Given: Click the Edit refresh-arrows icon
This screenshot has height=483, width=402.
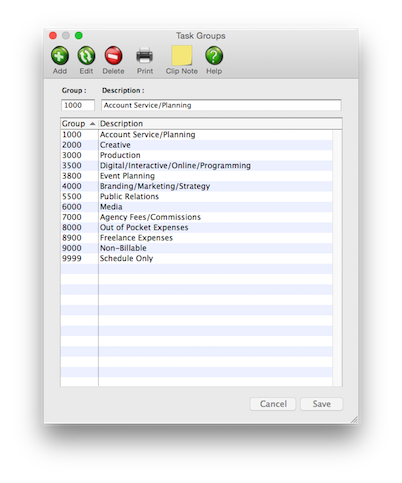Looking at the screenshot, I should (86, 55).
